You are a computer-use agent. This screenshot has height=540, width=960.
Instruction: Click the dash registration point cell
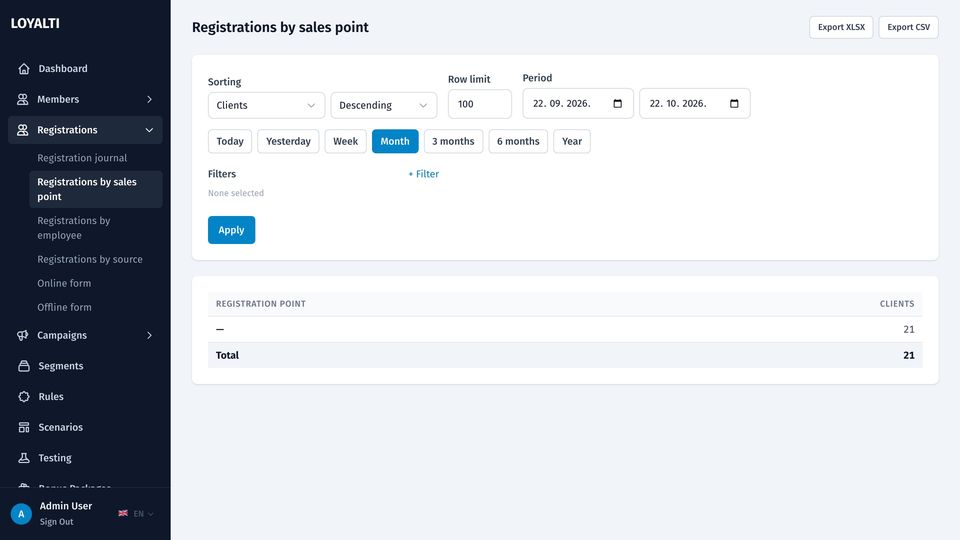(x=220, y=329)
